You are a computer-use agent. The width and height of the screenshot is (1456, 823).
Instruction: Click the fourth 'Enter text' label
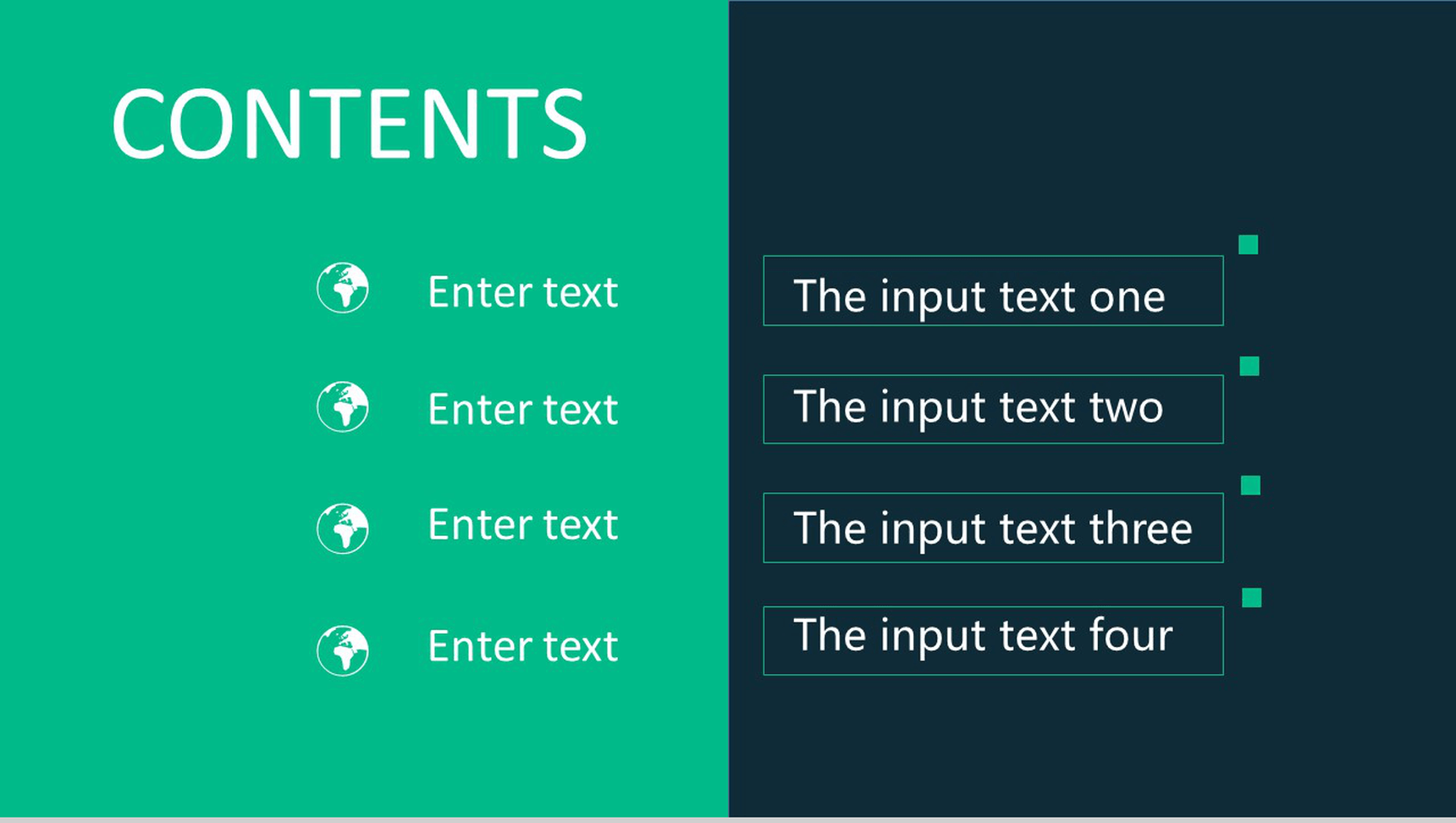pos(522,647)
